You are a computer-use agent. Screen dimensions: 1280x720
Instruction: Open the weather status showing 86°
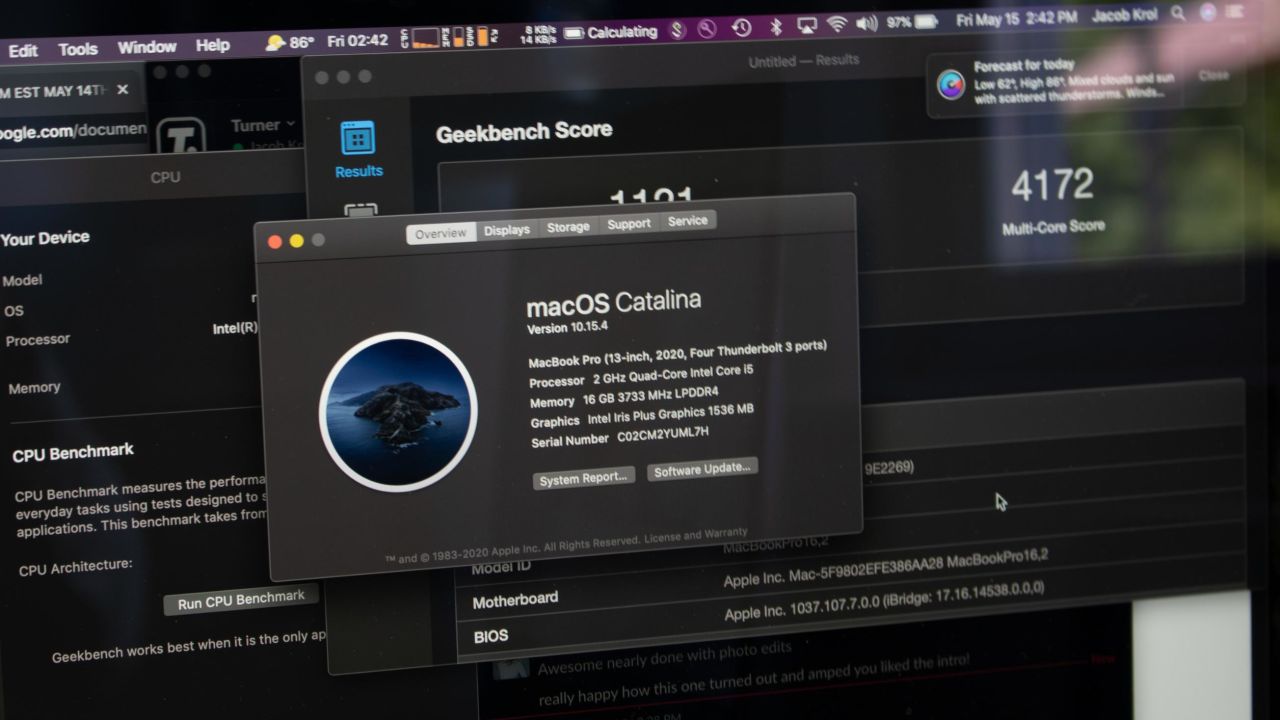click(289, 43)
